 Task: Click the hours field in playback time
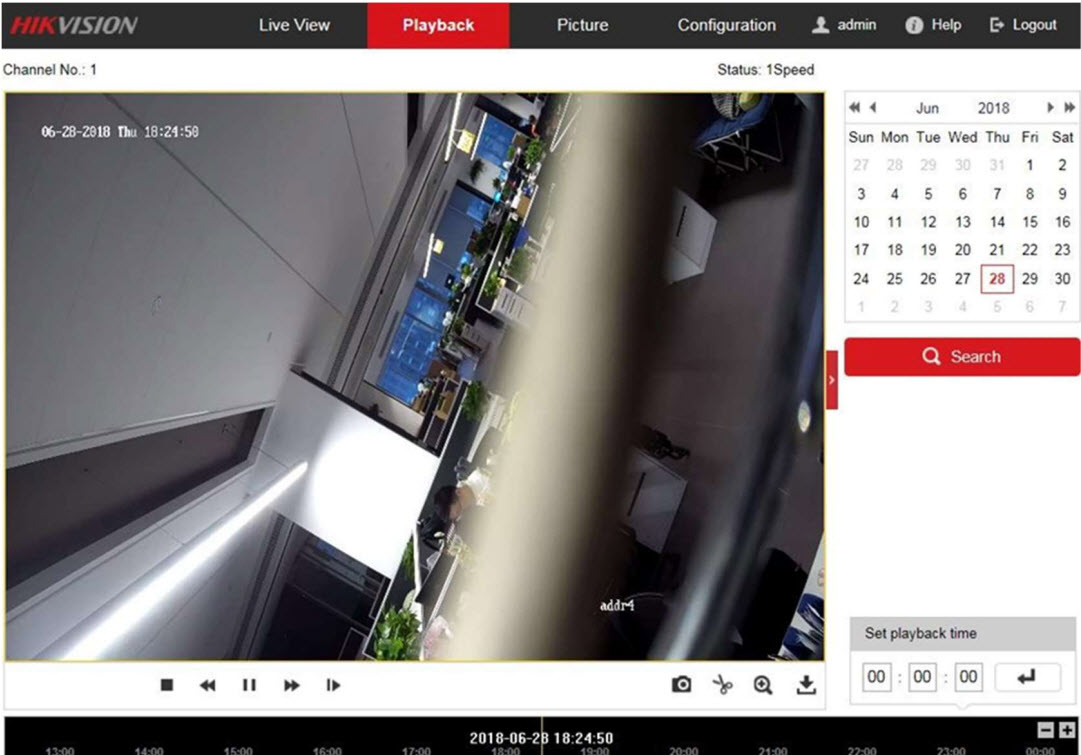876,677
